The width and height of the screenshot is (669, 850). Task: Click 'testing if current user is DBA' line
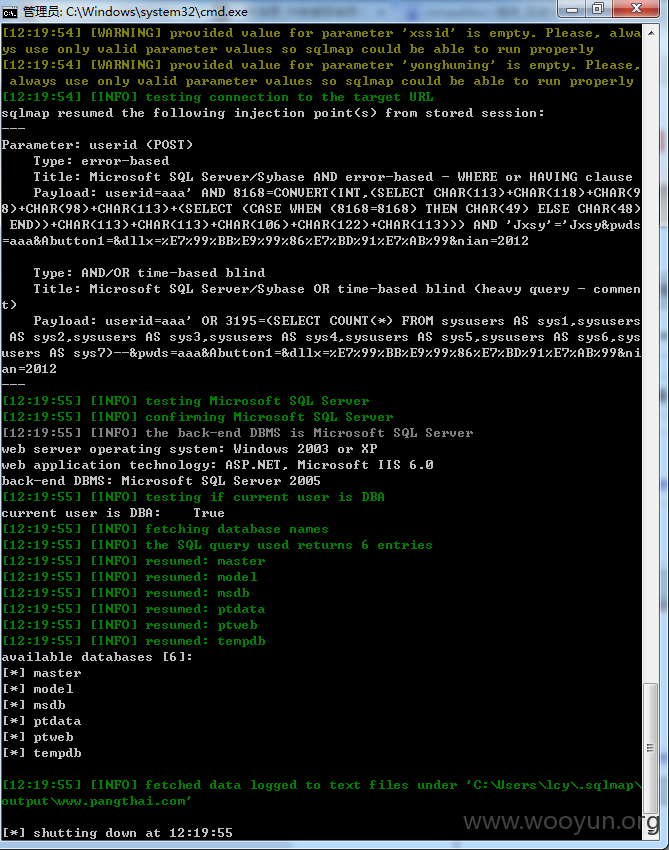194,497
